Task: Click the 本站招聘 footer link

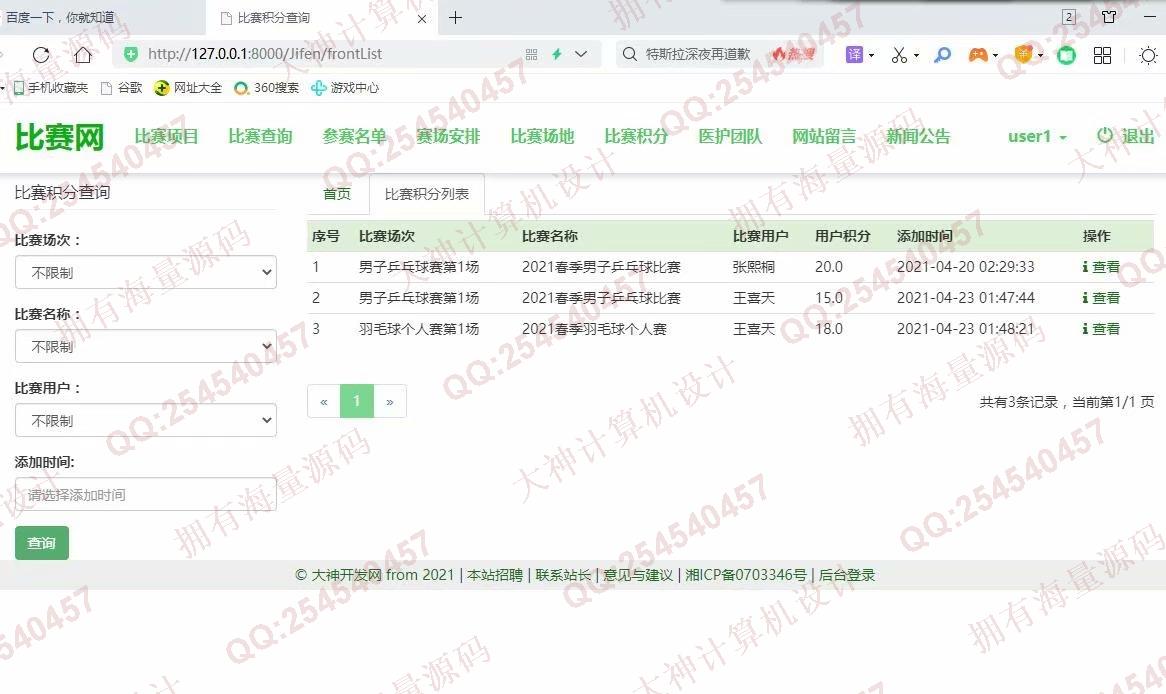Action: [x=495, y=575]
